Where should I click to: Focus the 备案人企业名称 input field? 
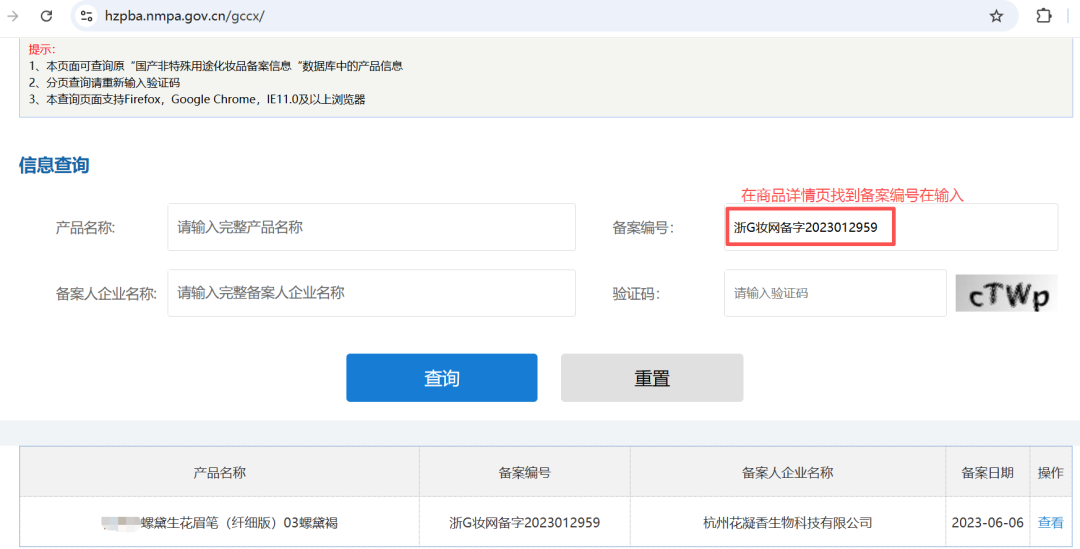click(371, 293)
